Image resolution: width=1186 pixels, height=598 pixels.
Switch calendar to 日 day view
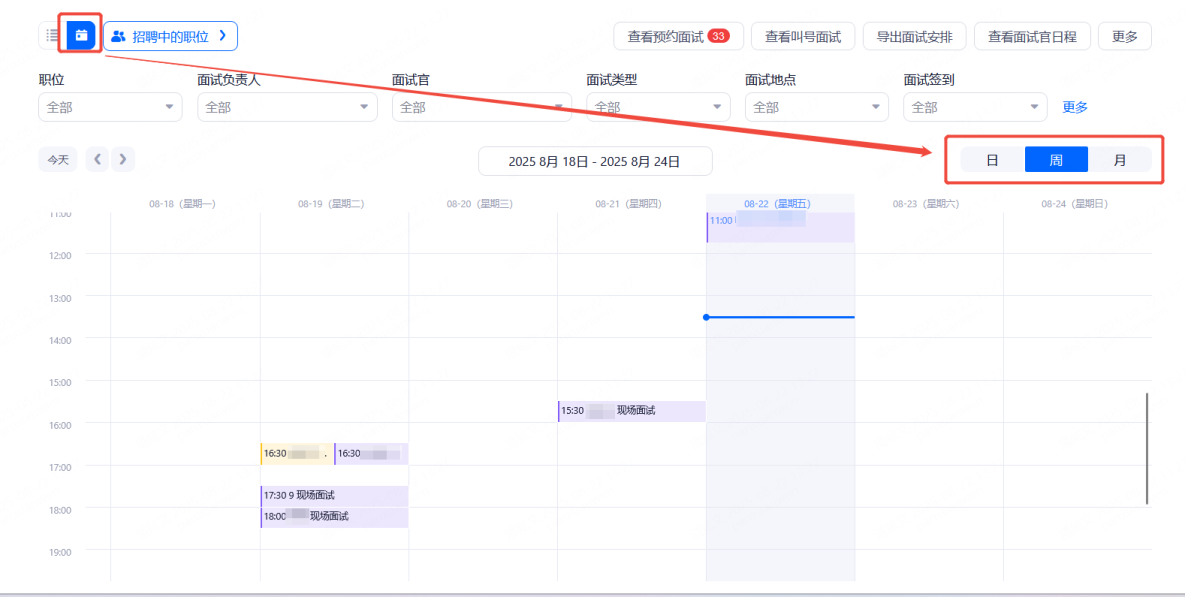[x=992, y=160]
